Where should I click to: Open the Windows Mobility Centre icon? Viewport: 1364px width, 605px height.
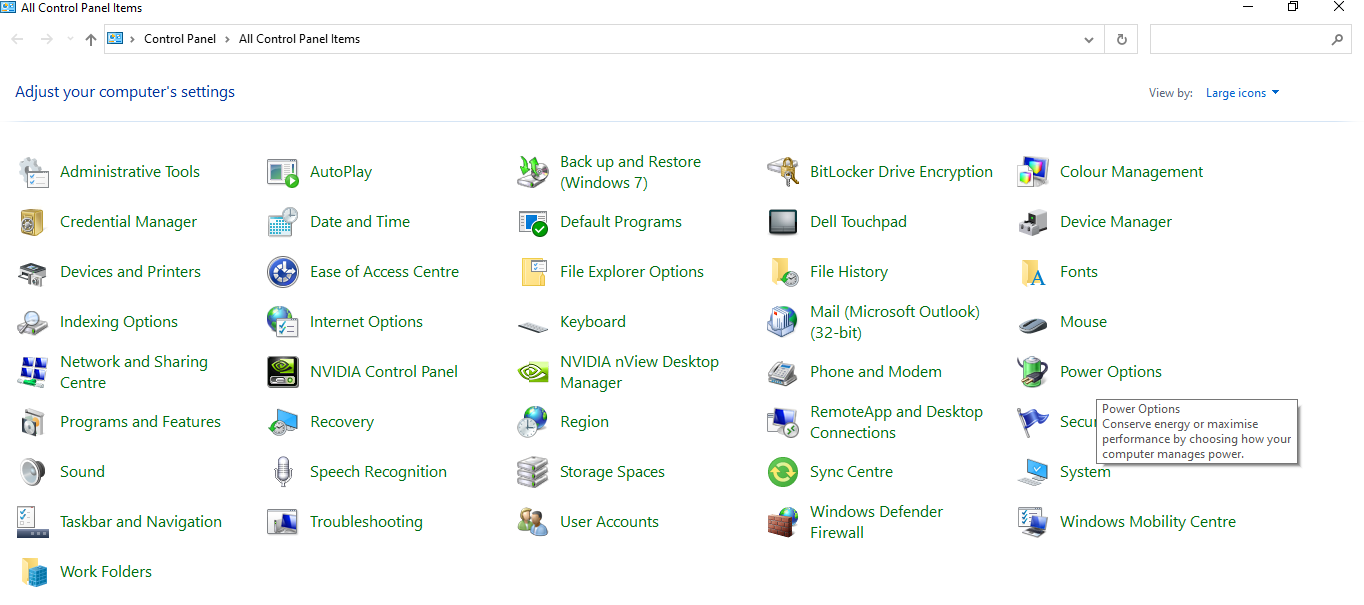pos(1033,522)
